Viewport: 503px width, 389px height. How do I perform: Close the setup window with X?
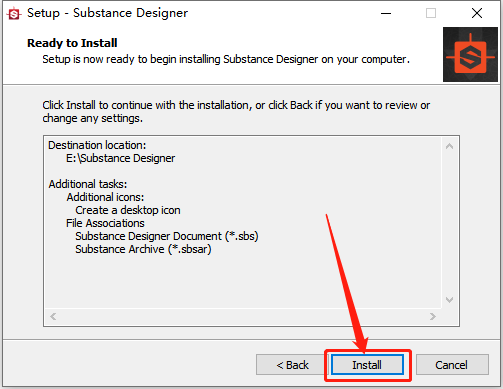click(477, 14)
